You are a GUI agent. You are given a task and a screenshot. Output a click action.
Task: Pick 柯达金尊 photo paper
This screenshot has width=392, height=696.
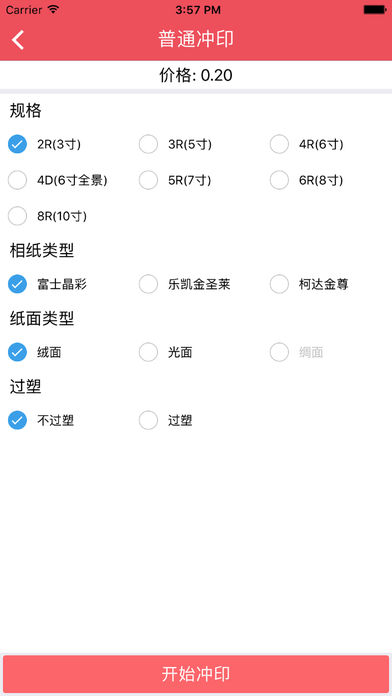pos(309,284)
